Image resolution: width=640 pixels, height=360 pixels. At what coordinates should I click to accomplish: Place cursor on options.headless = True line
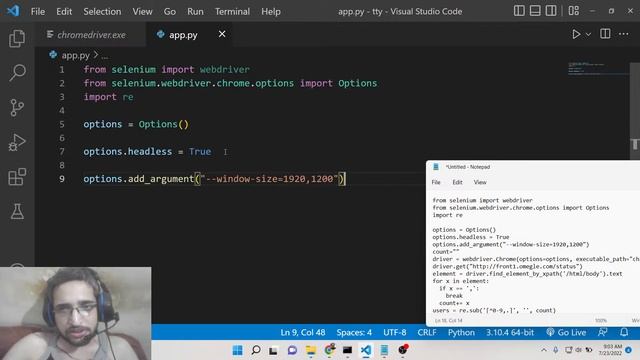coord(147,151)
